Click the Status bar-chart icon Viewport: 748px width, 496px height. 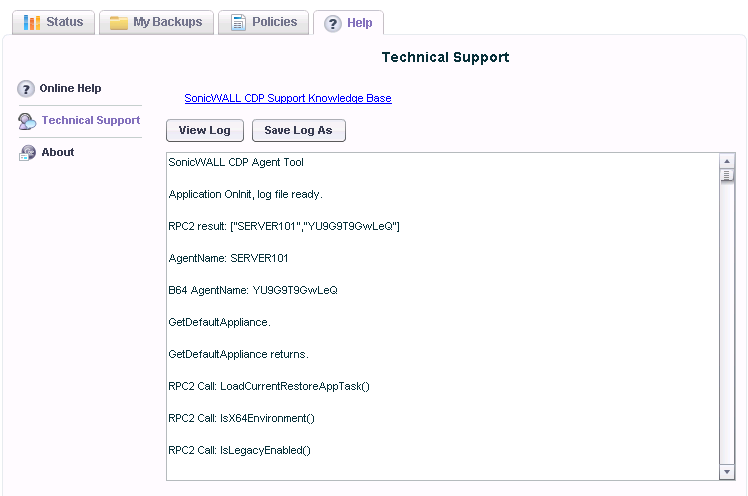31,22
